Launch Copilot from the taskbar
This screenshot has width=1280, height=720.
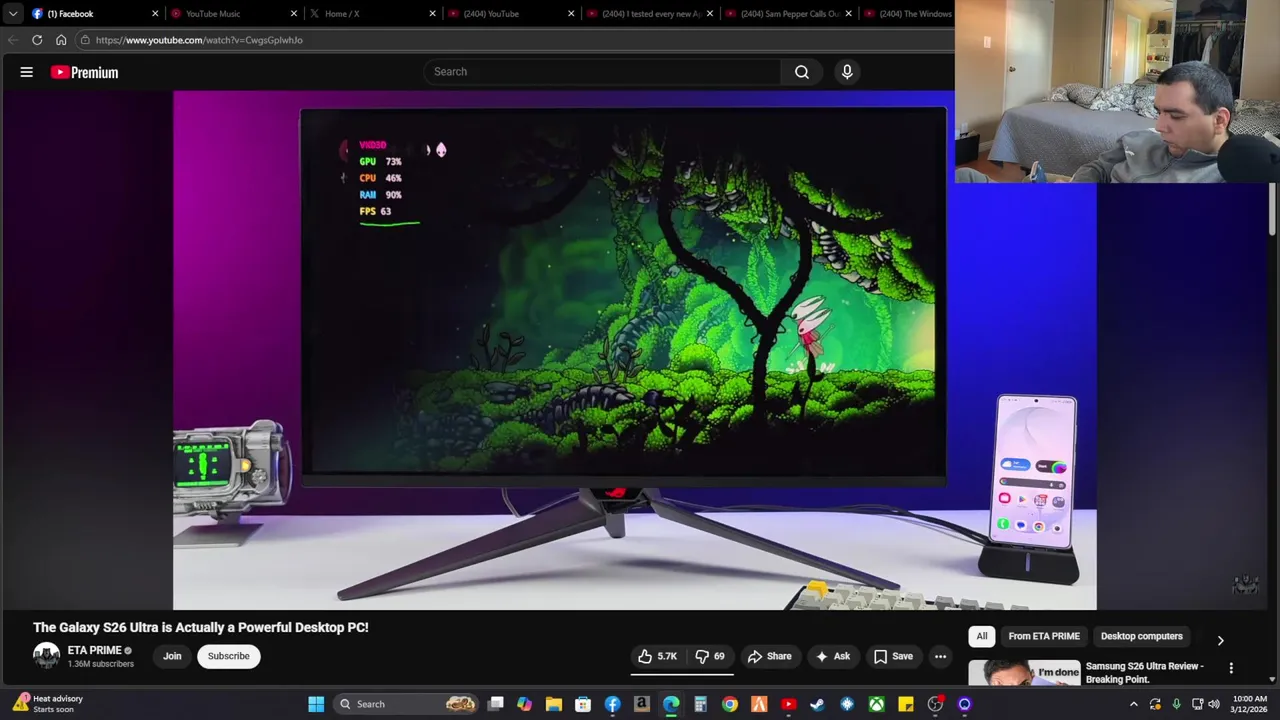pyautogui.click(x=524, y=704)
